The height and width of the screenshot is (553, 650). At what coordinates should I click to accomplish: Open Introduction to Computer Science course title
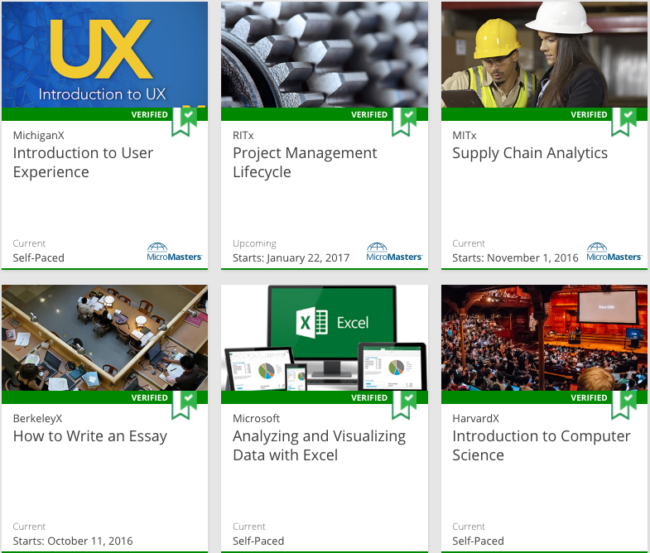[x=541, y=446]
